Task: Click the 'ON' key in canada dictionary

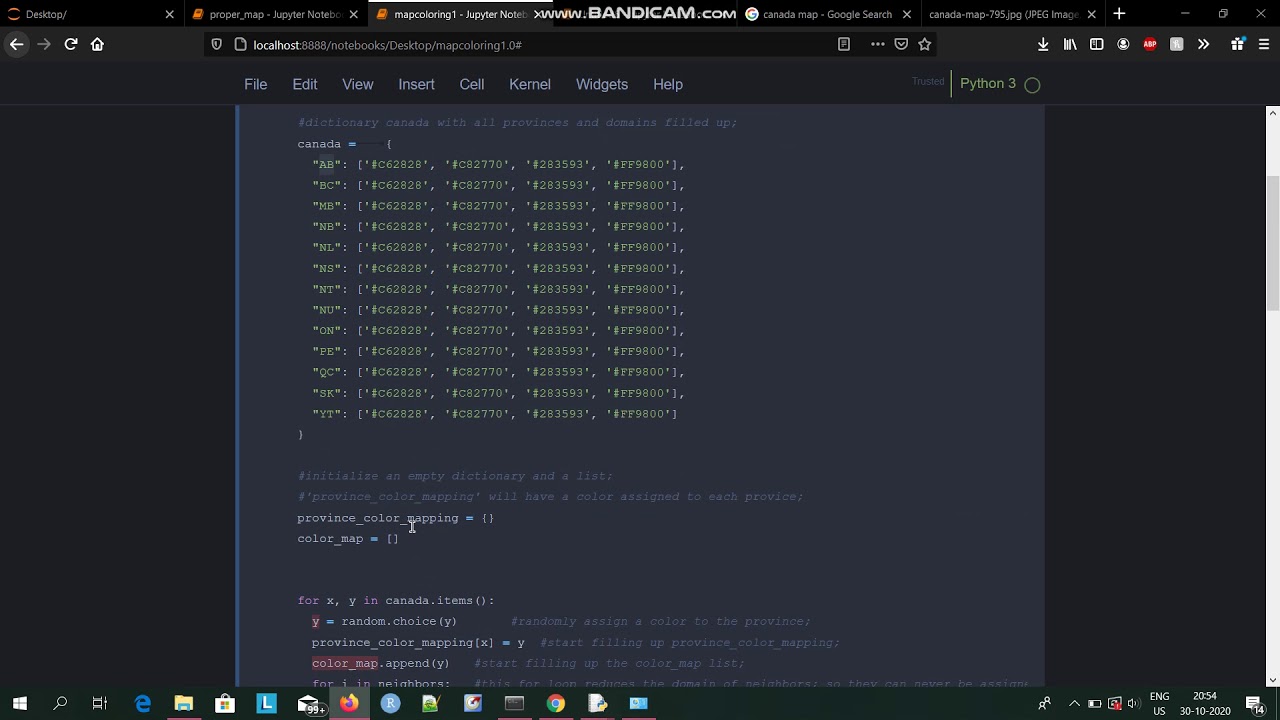Action: click(327, 331)
